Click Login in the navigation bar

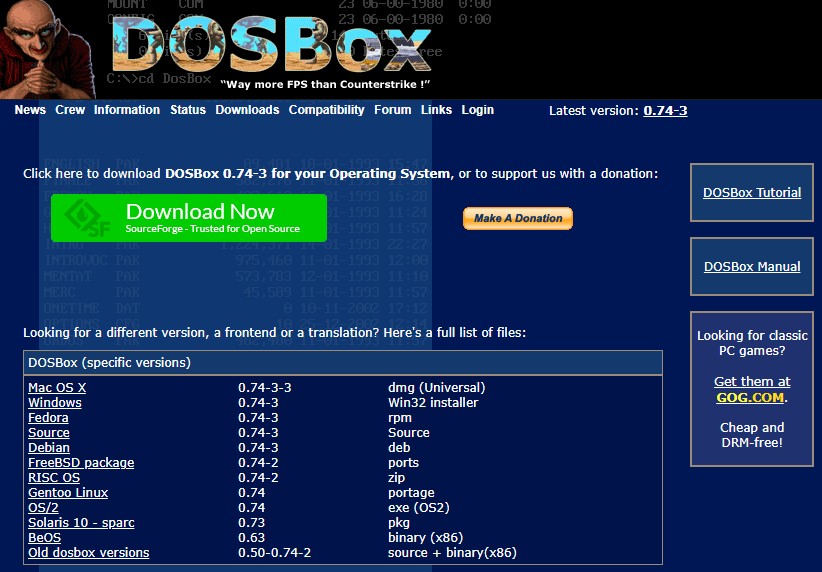point(478,110)
